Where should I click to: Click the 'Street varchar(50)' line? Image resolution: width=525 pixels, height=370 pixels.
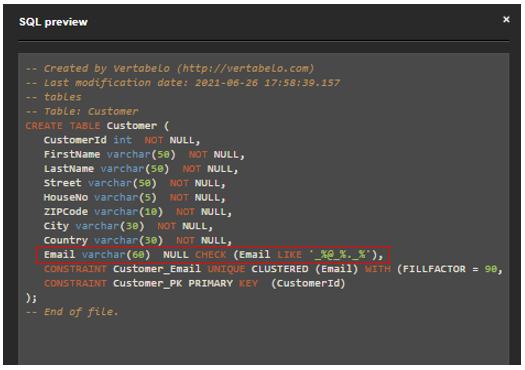tap(135, 183)
